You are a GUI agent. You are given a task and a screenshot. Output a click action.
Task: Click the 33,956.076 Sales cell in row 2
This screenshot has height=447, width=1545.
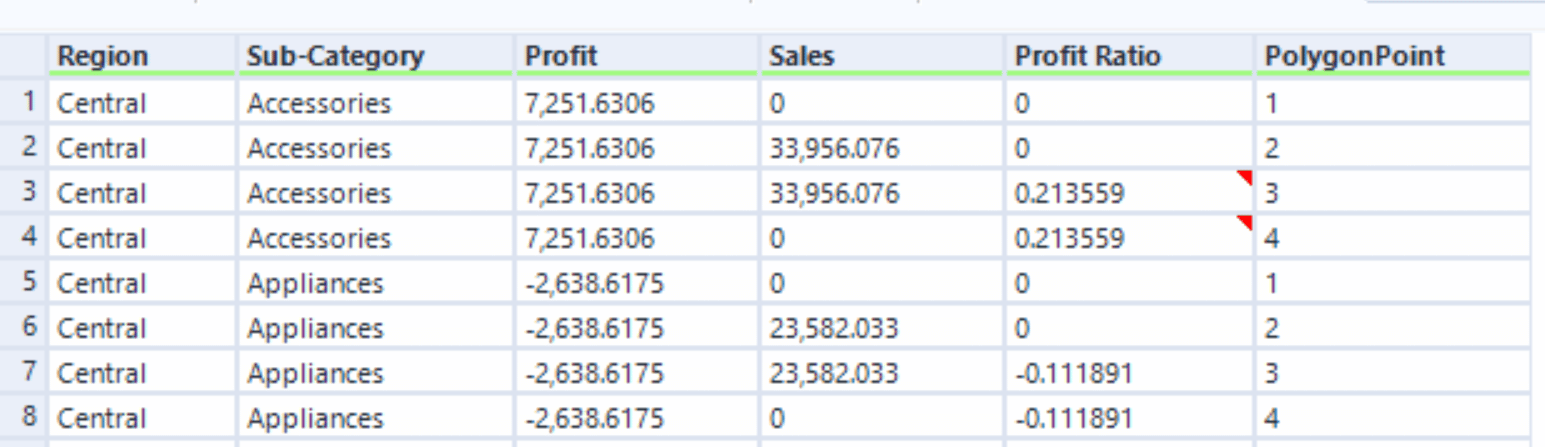tap(882, 148)
